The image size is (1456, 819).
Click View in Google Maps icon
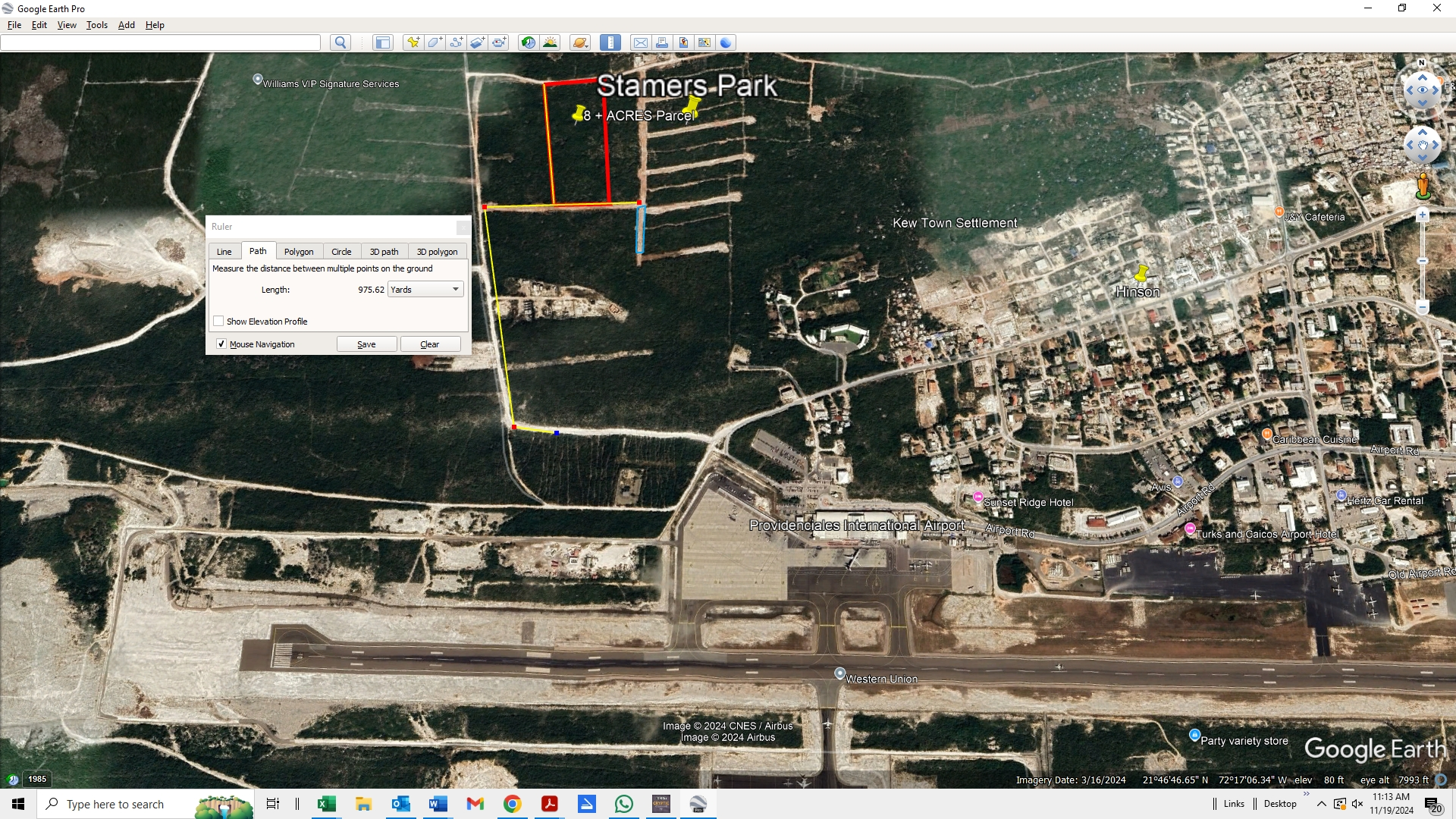(704, 42)
